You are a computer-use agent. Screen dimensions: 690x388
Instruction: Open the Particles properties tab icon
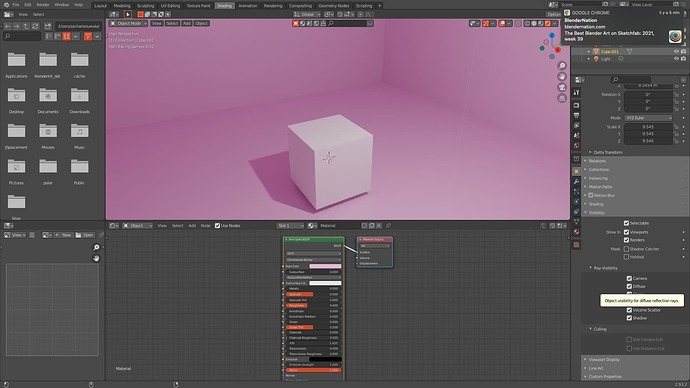pyautogui.click(x=576, y=191)
